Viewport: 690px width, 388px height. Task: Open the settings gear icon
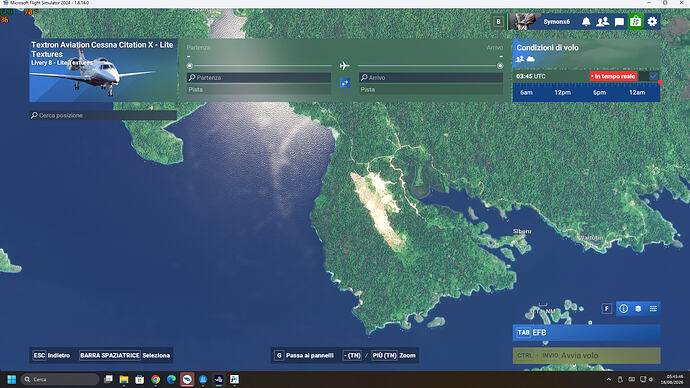(x=652, y=22)
